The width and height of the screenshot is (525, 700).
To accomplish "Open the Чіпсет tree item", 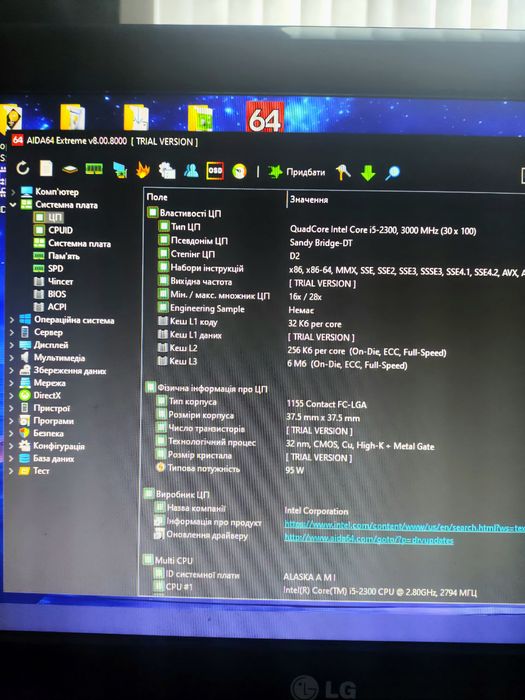I will [x=54, y=281].
